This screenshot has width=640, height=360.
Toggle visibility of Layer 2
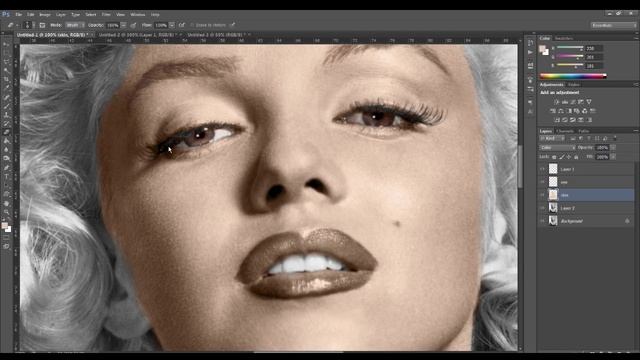(x=542, y=208)
